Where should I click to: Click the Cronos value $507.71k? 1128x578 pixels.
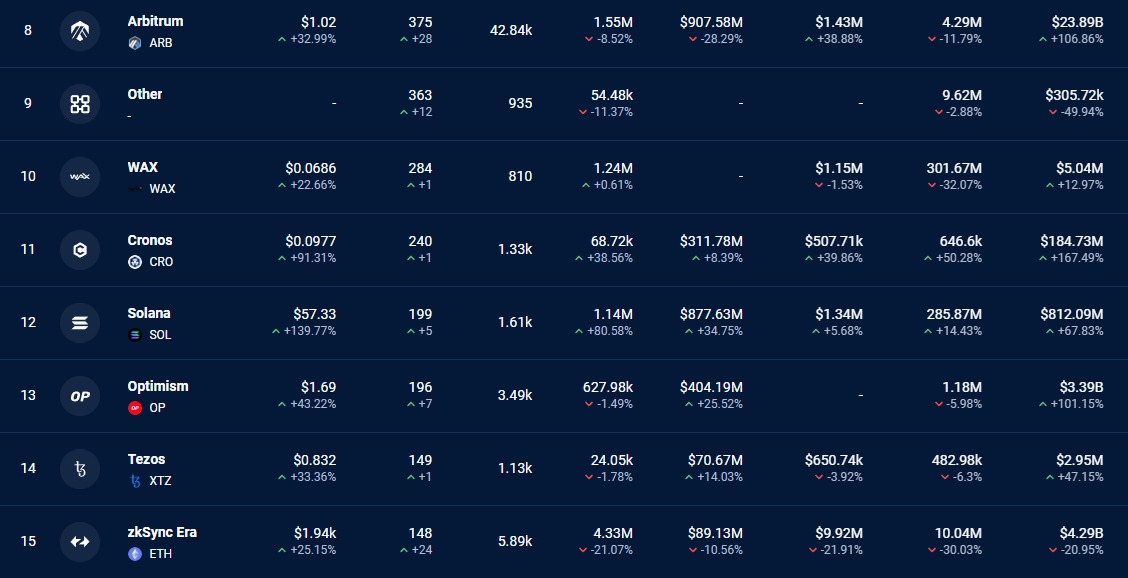pyautogui.click(x=834, y=241)
